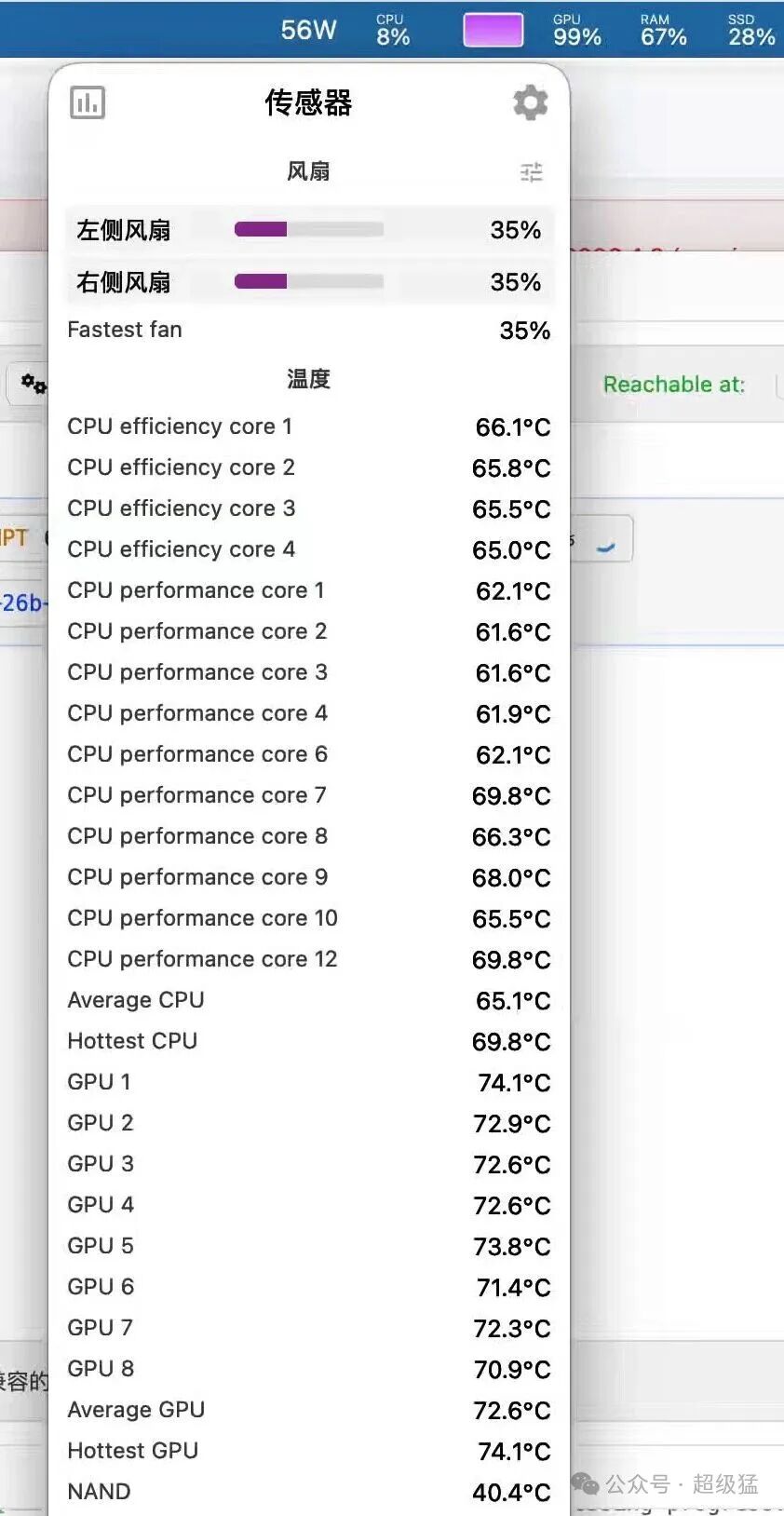Open the sensor panel settings gear

pyautogui.click(x=530, y=102)
